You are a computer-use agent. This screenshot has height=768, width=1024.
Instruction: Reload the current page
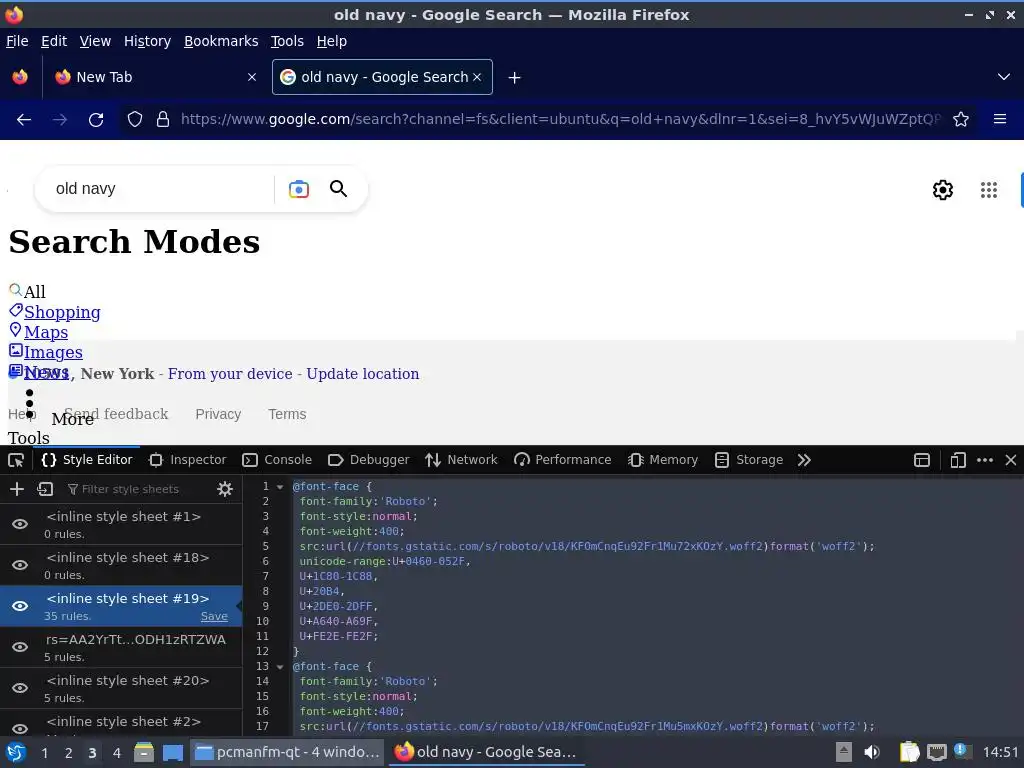pos(96,120)
